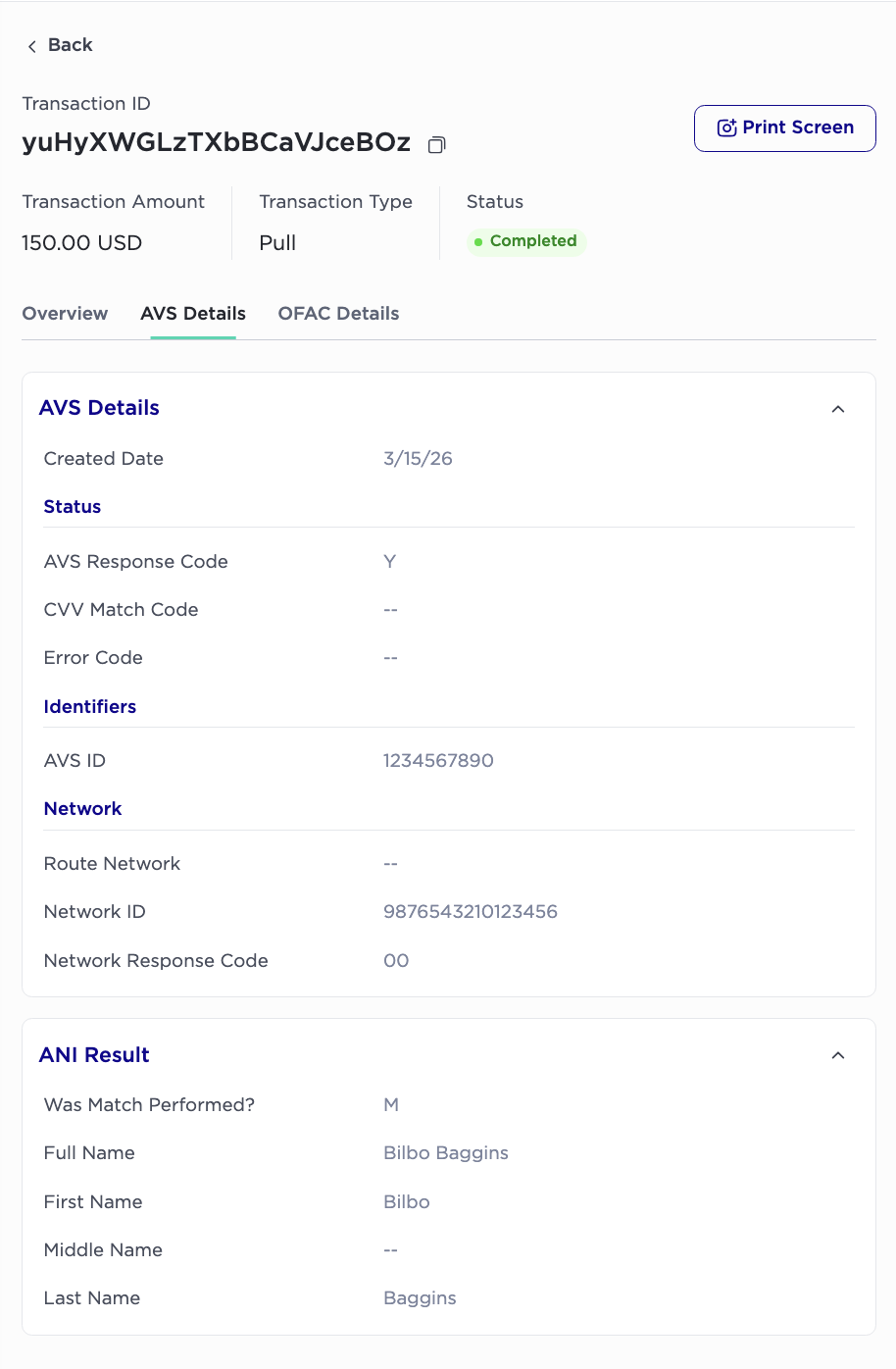
Task: Click the Completed status badge
Action: 526,241
